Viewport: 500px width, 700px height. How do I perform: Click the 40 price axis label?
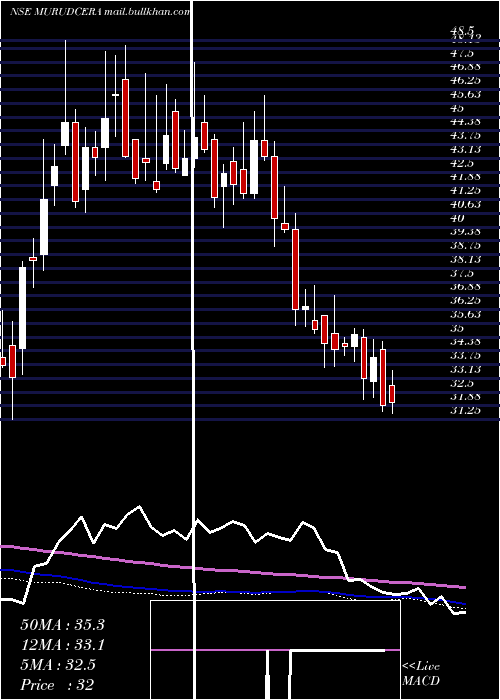(457, 218)
